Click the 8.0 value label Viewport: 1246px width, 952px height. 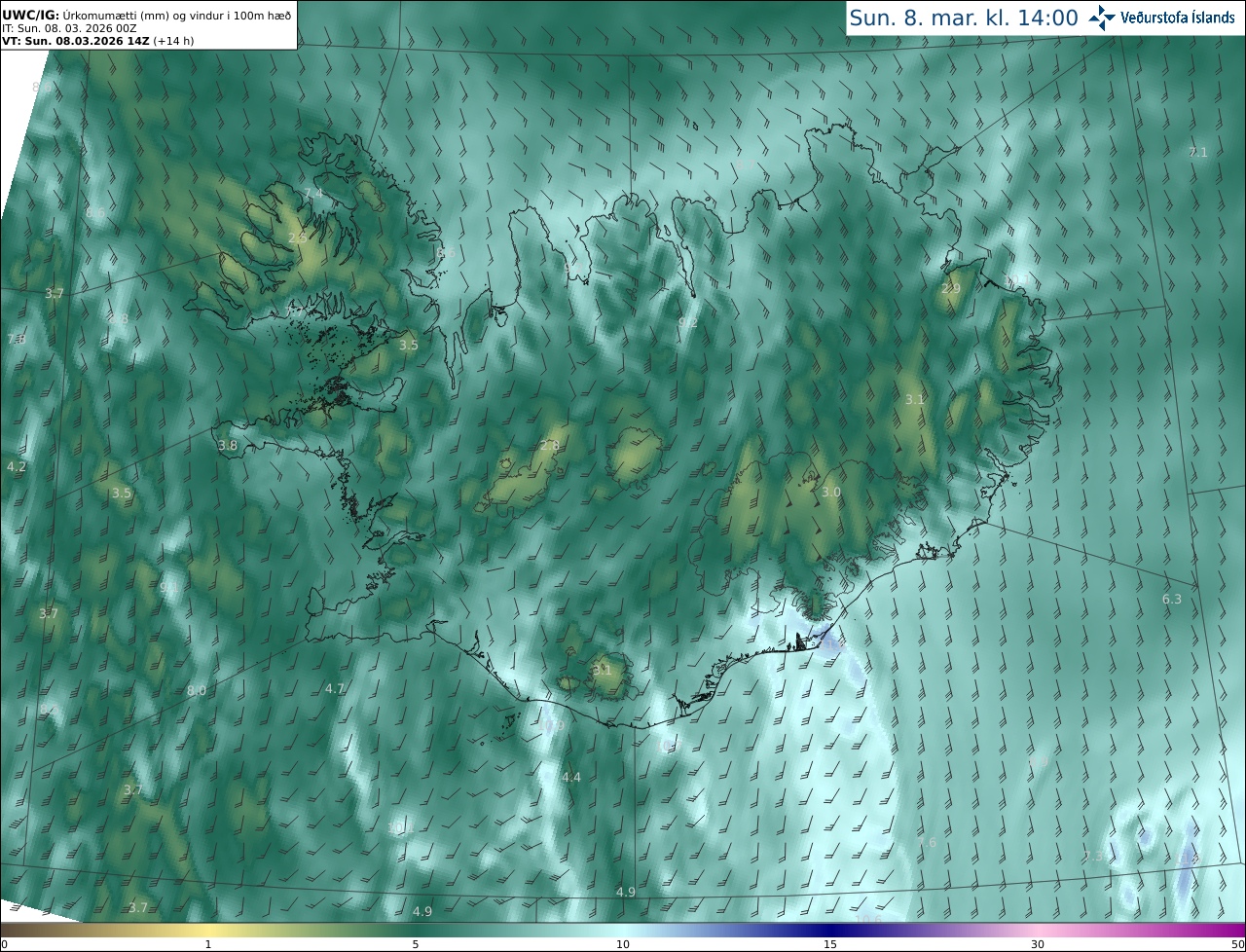pos(197,690)
